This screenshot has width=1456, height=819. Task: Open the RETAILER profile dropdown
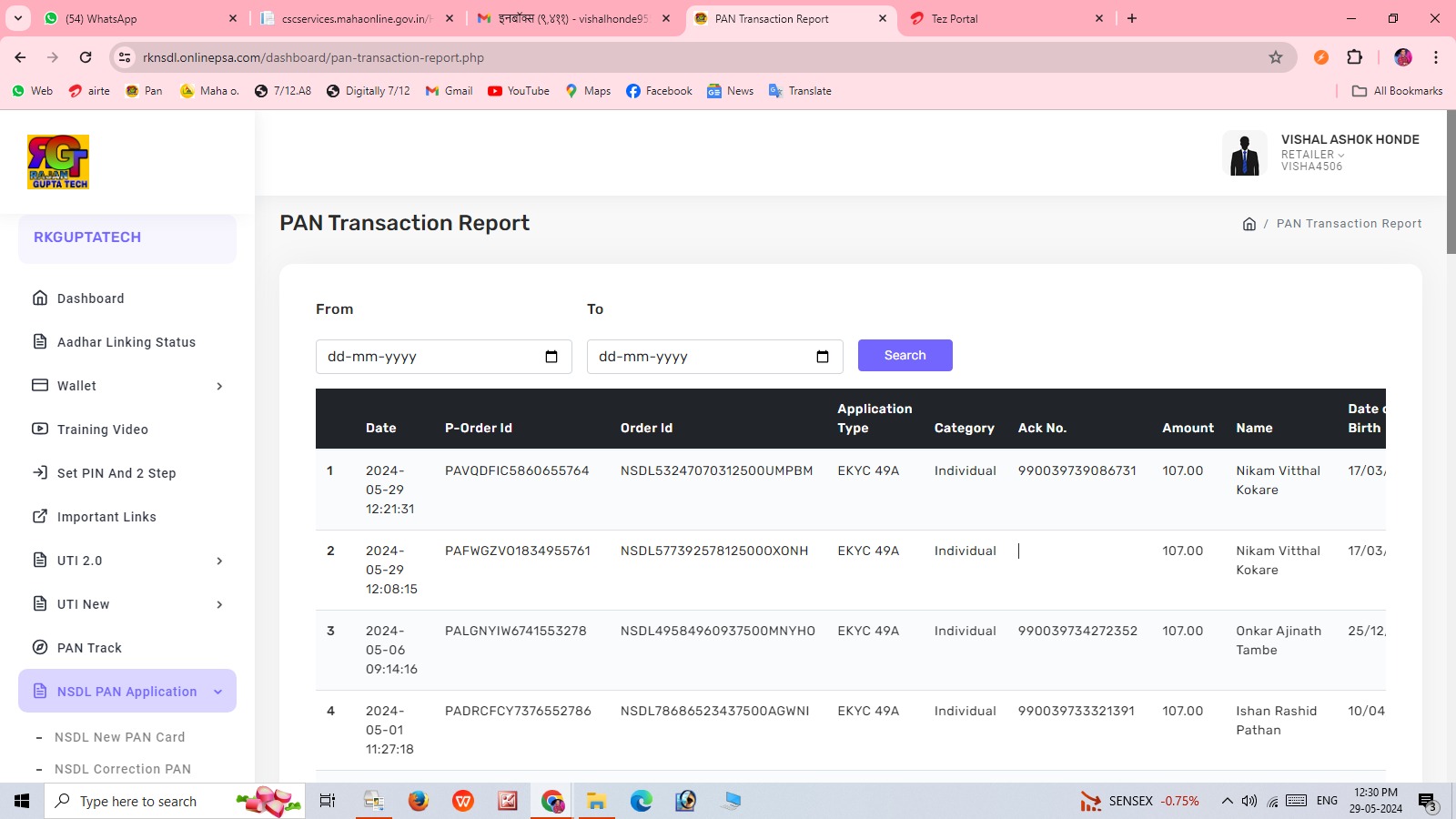tap(1312, 155)
